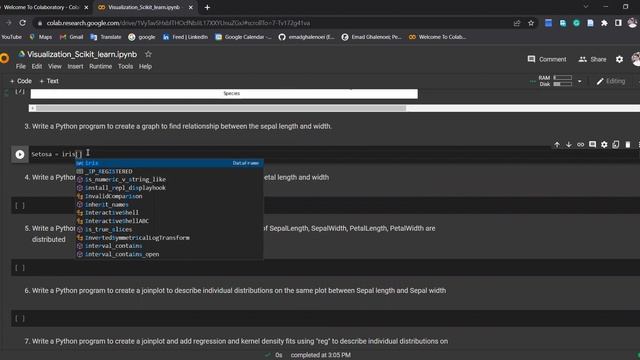Select inherit_names suggestion

point(169,204)
